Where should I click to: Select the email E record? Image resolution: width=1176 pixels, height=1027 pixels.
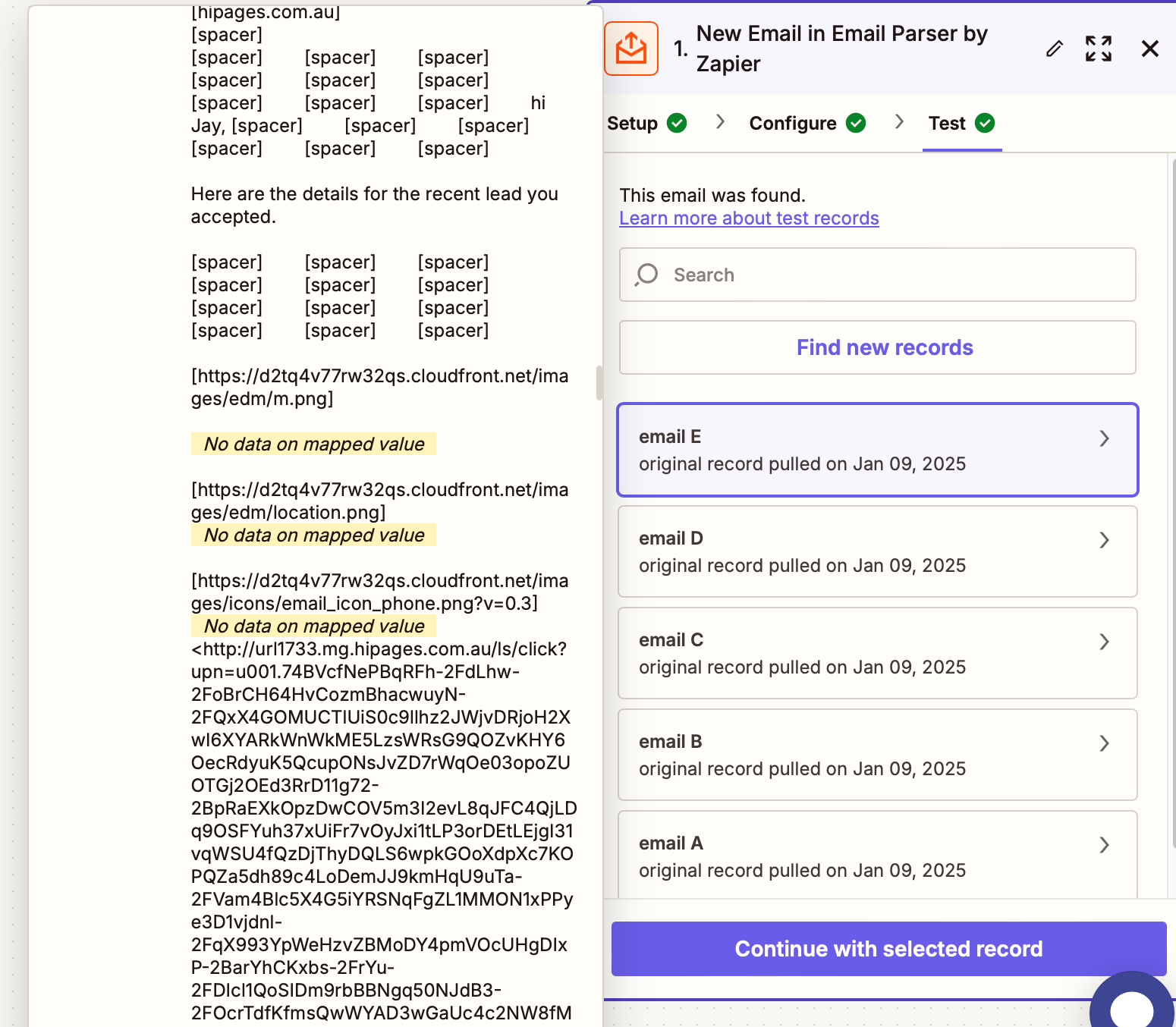pyautogui.click(x=878, y=450)
